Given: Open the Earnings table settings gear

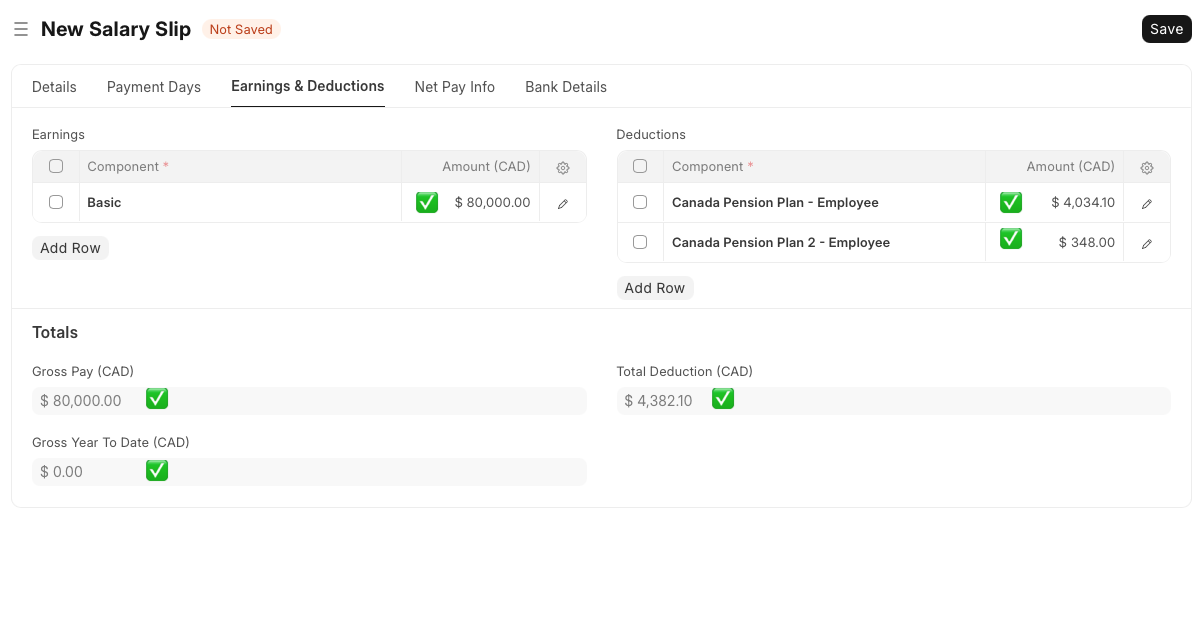Looking at the screenshot, I should (x=563, y=168).
